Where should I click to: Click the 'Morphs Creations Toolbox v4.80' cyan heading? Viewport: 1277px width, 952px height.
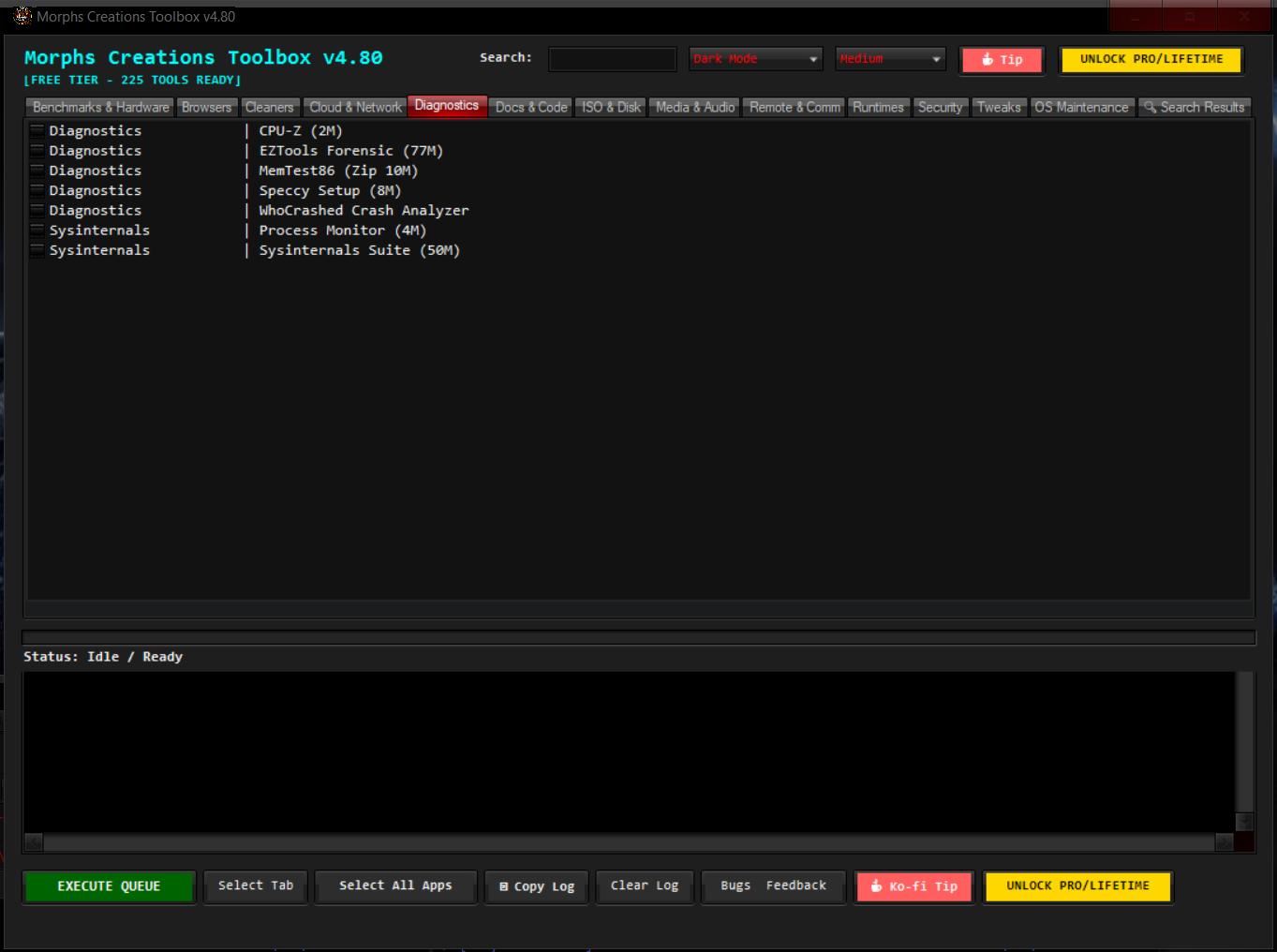tap(203, 57)
